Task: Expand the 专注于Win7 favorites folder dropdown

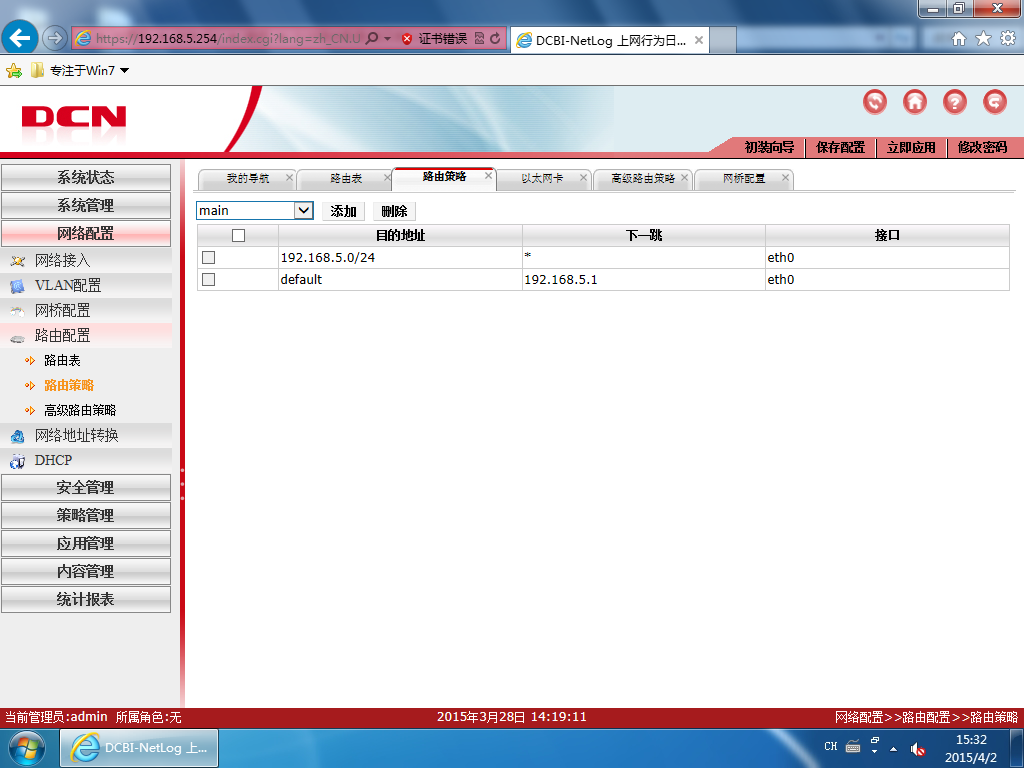Action: (124, 71)
